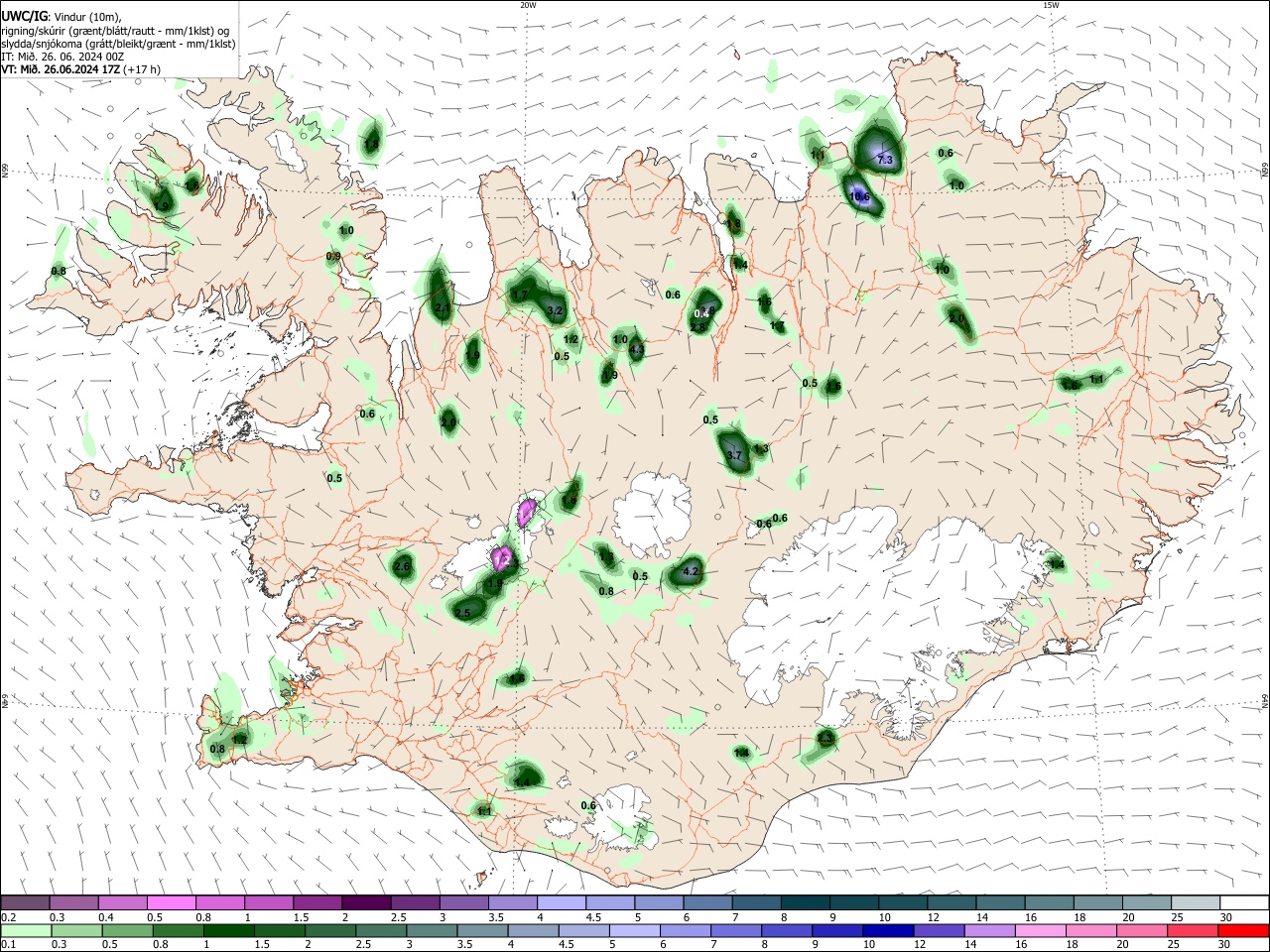Click the 0.9 value in the Westfjords
Screen dimensions: 1270x952
pos(333,256)
